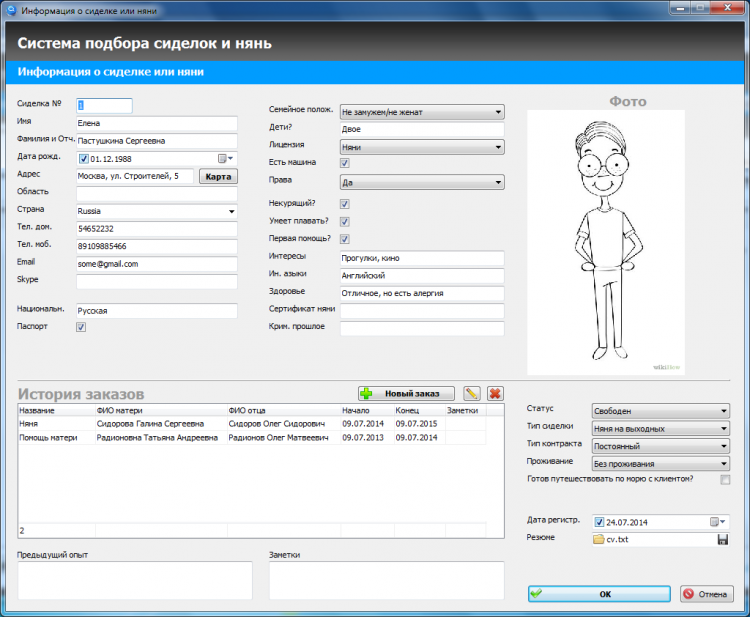Open the Семейное полож. dropdown
750x617 pixels.
click(421, 113)
